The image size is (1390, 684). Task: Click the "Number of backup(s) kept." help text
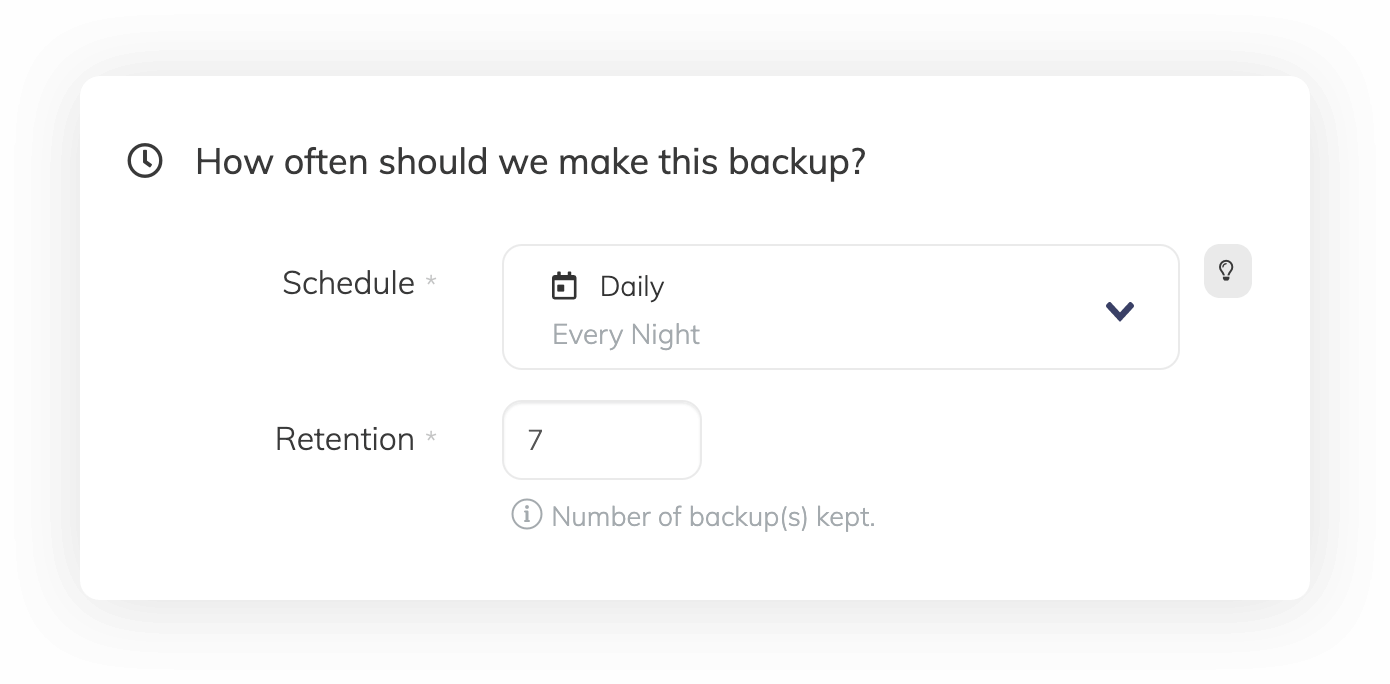click(712, 517)
